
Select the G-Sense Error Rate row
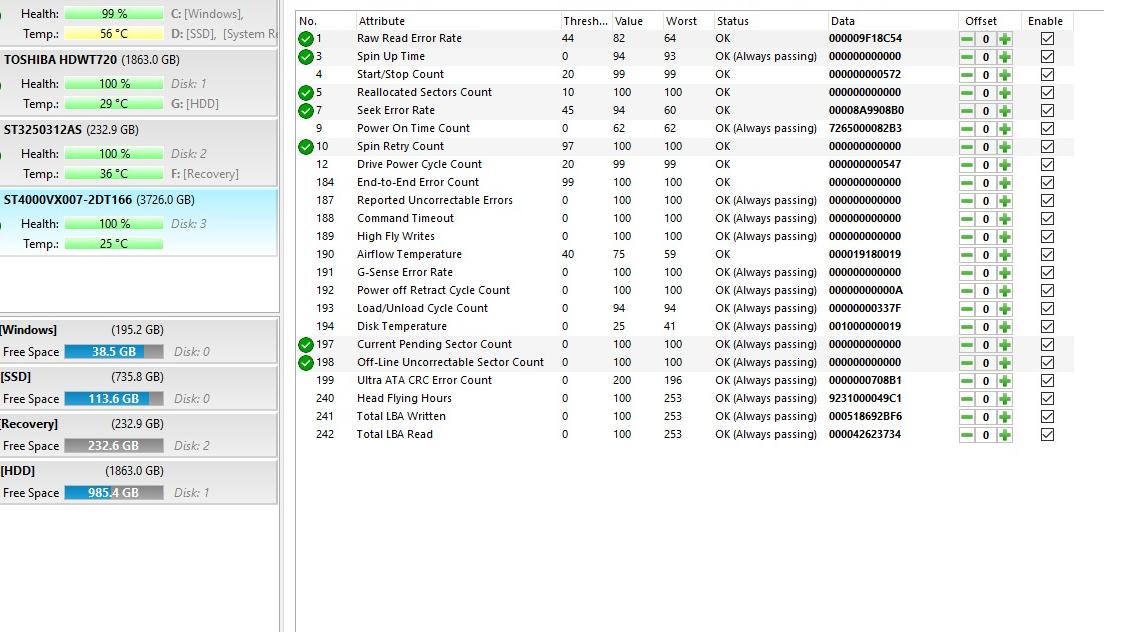tap(405, 273)
